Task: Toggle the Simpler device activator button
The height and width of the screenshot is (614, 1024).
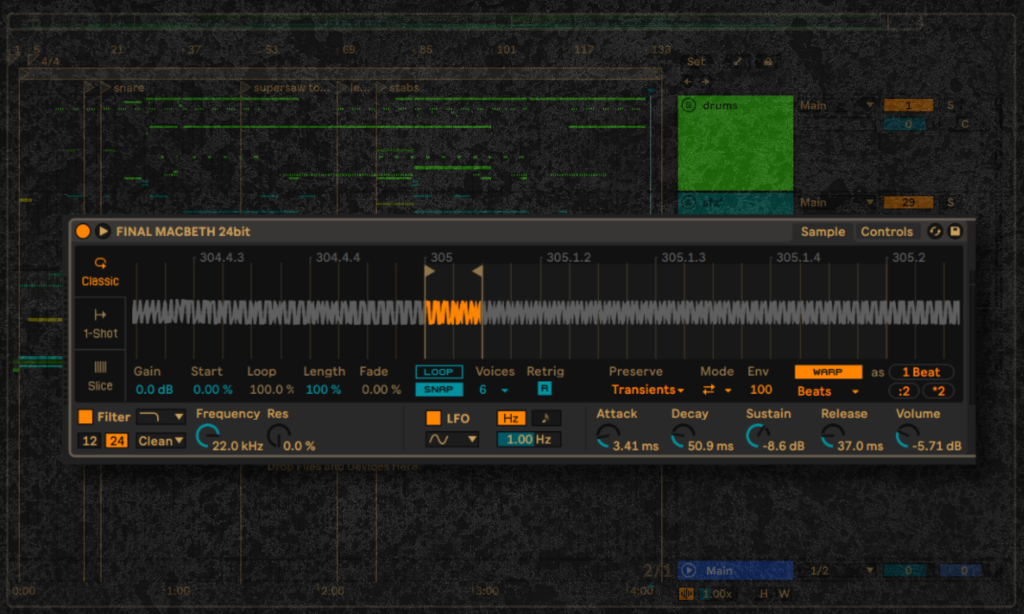Action: (x=82, y=231)
